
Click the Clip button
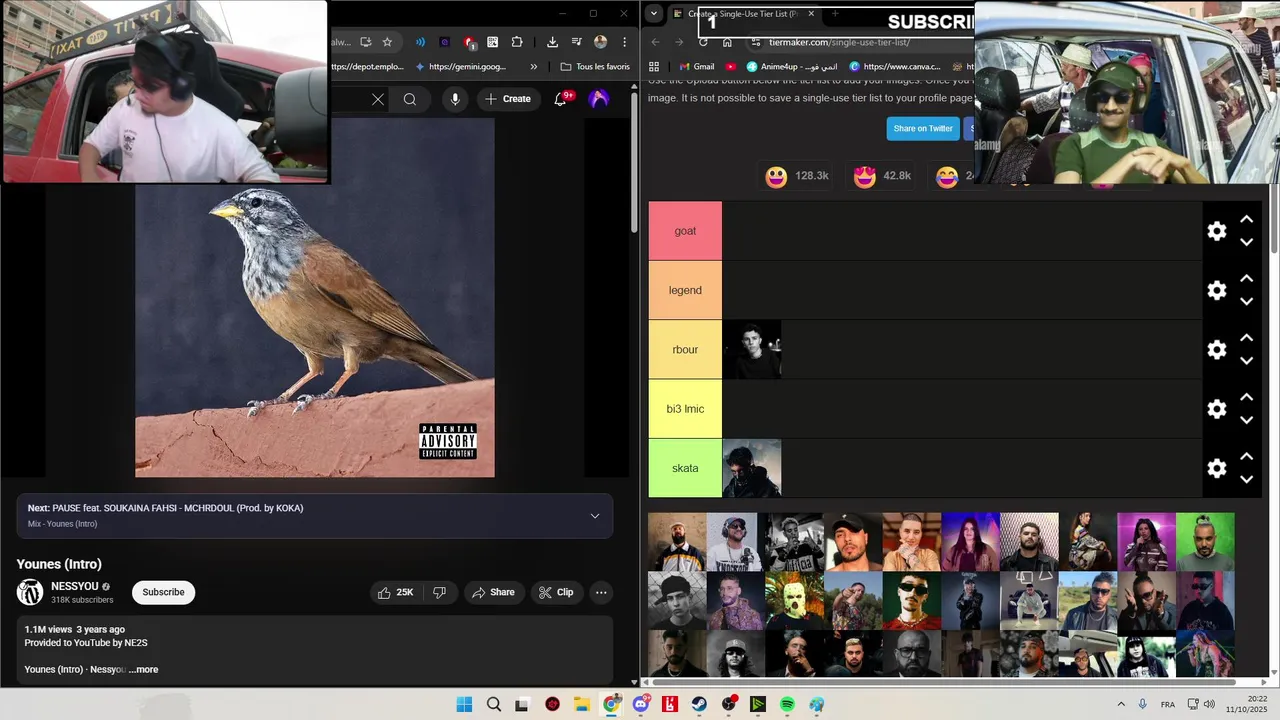pos(556,592)
